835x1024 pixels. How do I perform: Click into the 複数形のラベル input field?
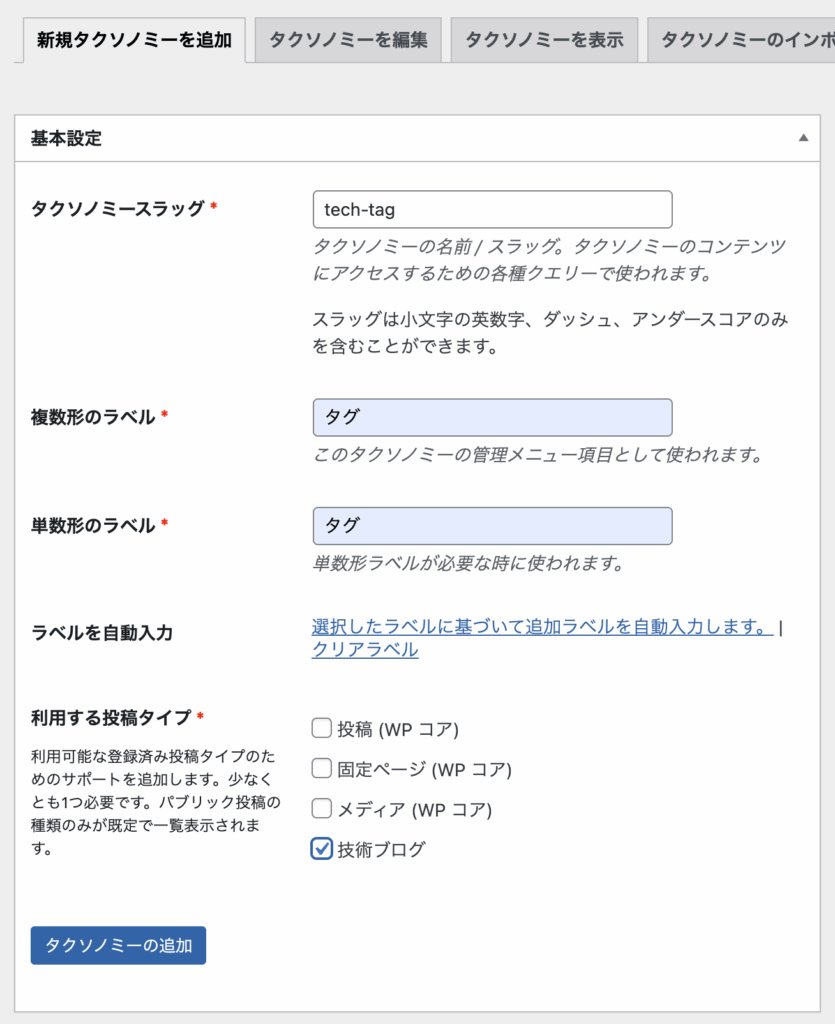[x=492, y=417]
